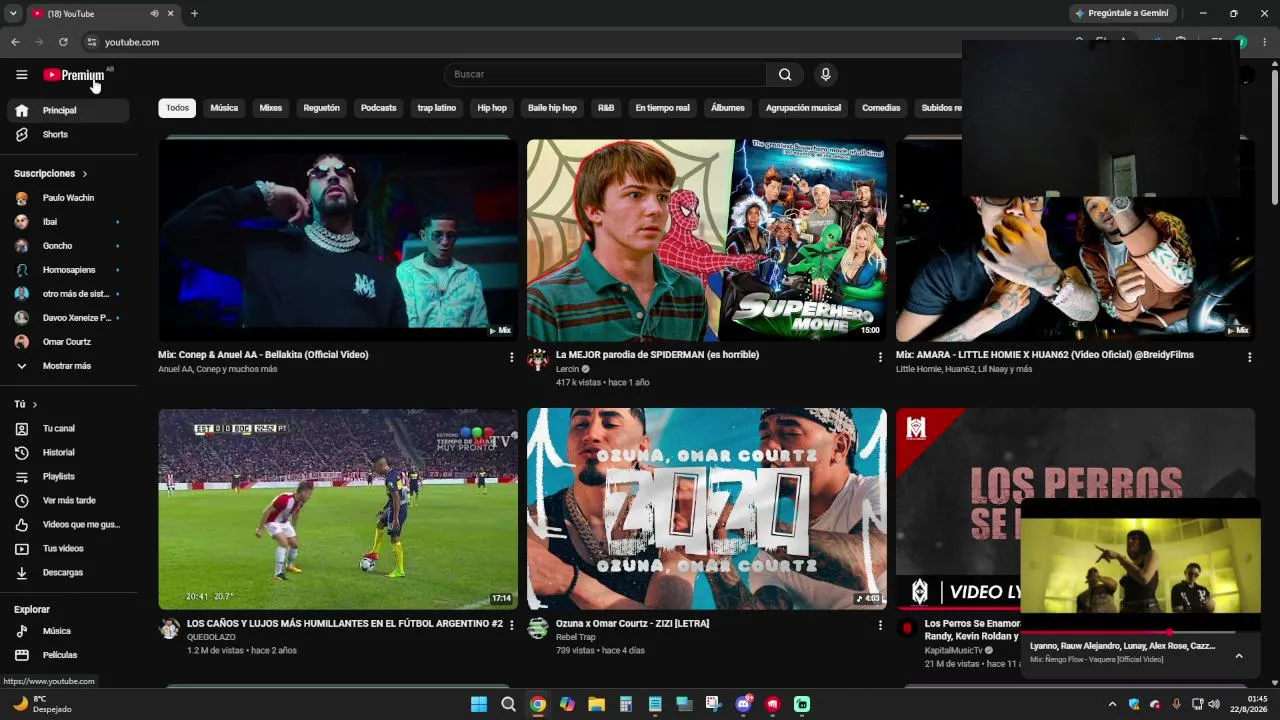Seek on the miniplayer progress bar
The width and height of the screenshot is (1280, 720).
(x=1140, y=632)
